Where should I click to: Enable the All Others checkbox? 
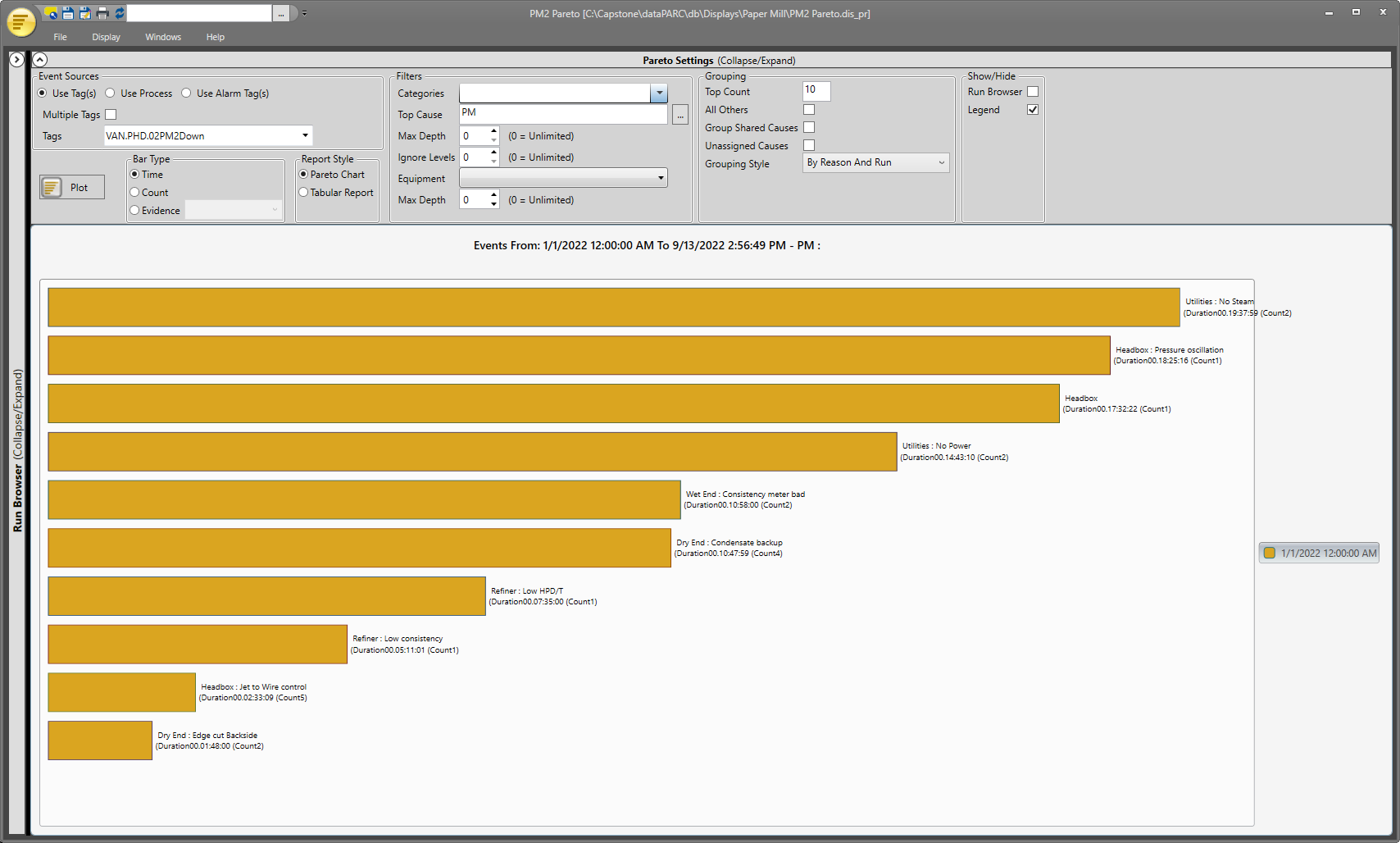pos(809,110)
